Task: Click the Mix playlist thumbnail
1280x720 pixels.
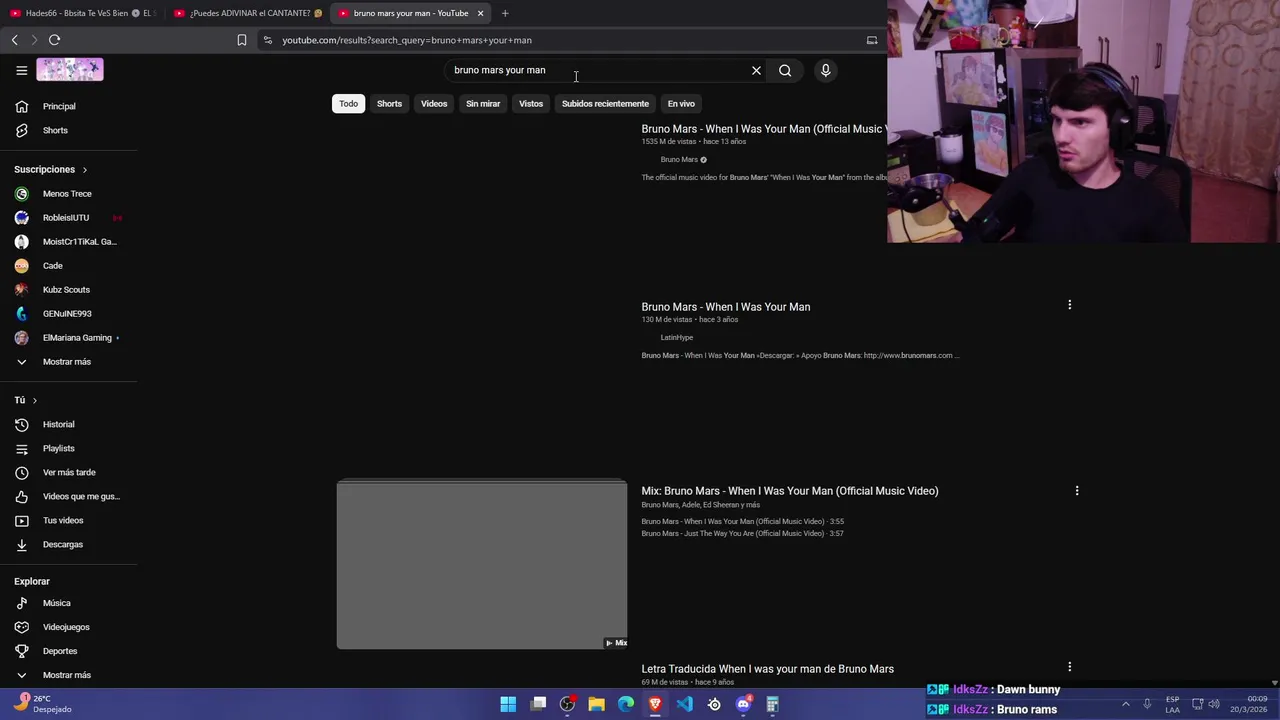Action: (482, 565)
